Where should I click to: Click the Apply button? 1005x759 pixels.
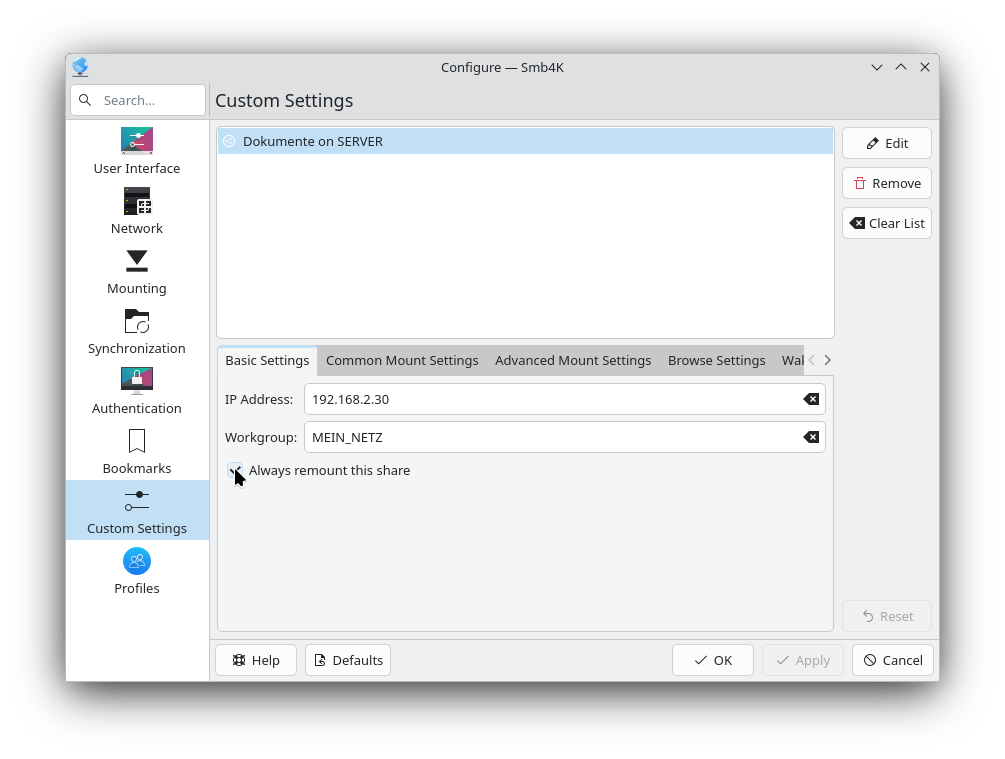(x=803, y=660)
